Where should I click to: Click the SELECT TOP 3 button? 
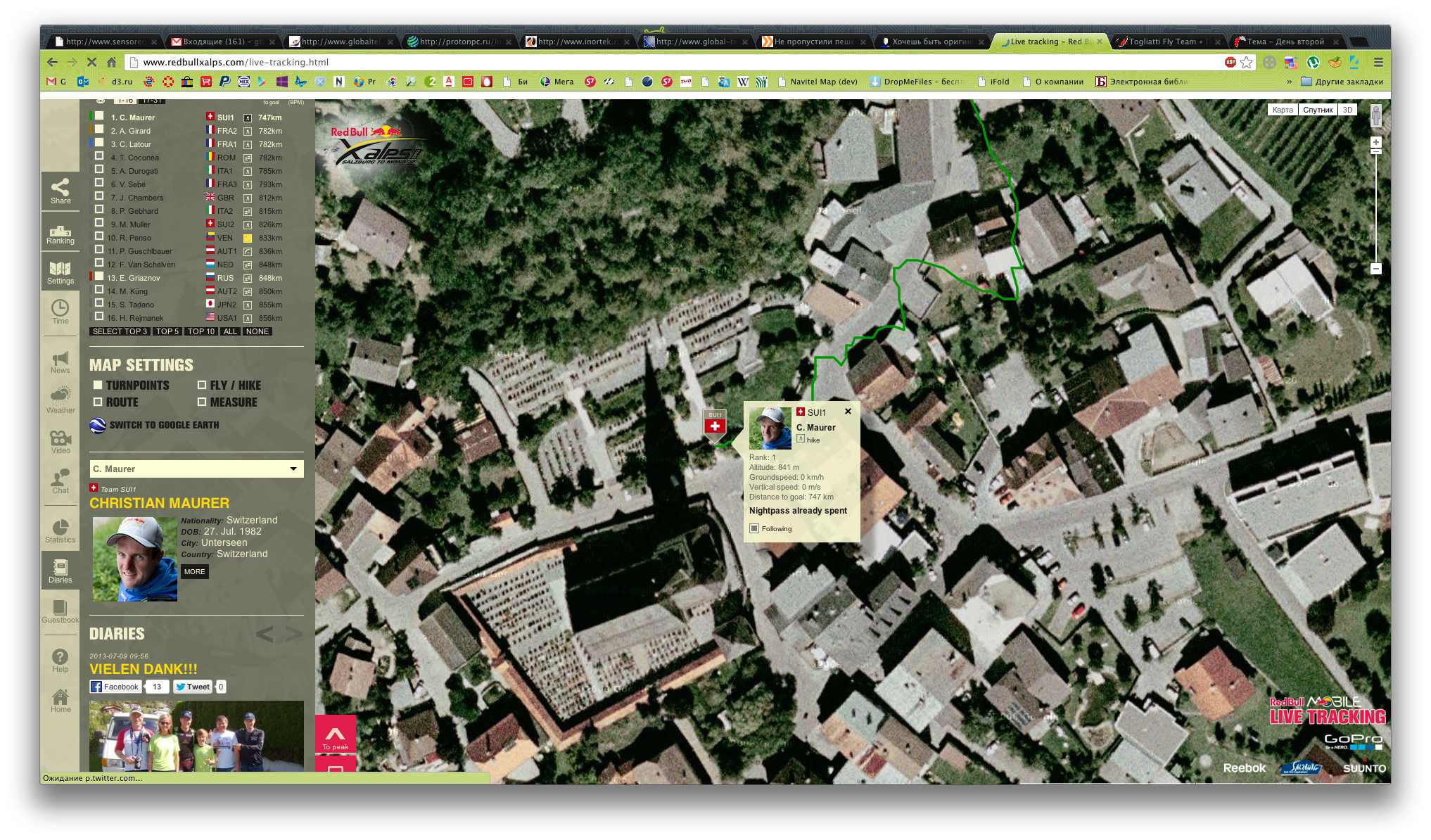pos(120,331)
